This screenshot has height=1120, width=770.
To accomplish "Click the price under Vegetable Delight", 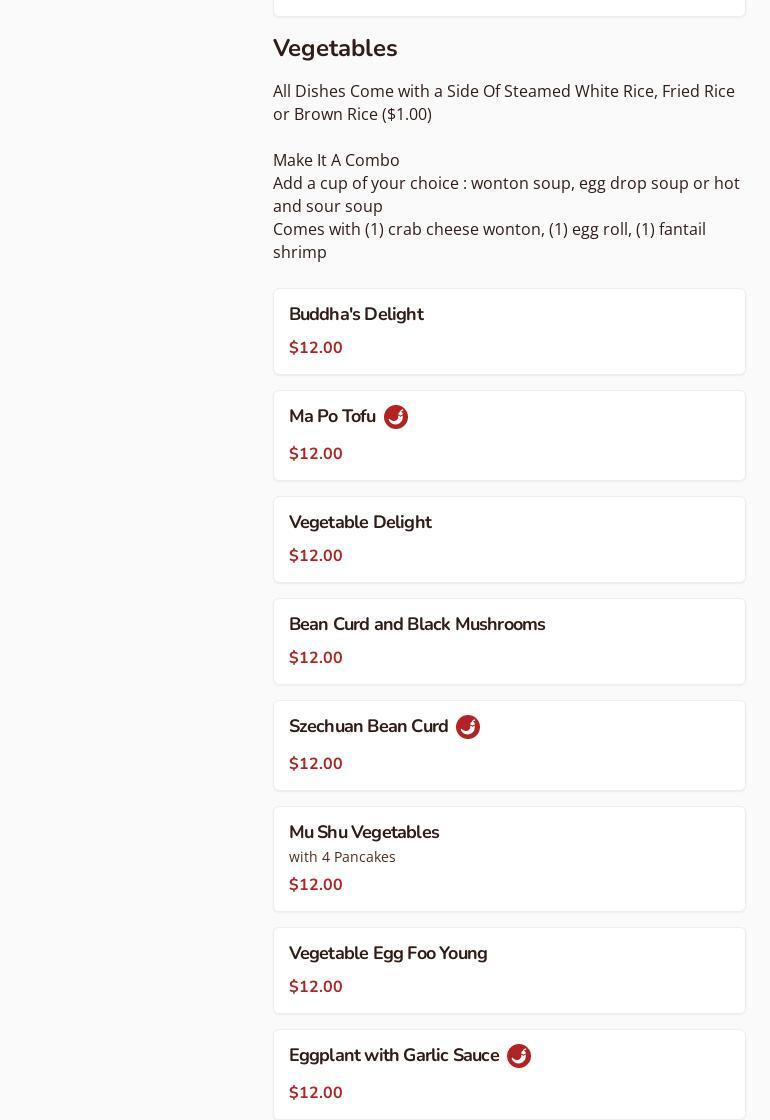I will pyautogui.click(x=316, y=556).
